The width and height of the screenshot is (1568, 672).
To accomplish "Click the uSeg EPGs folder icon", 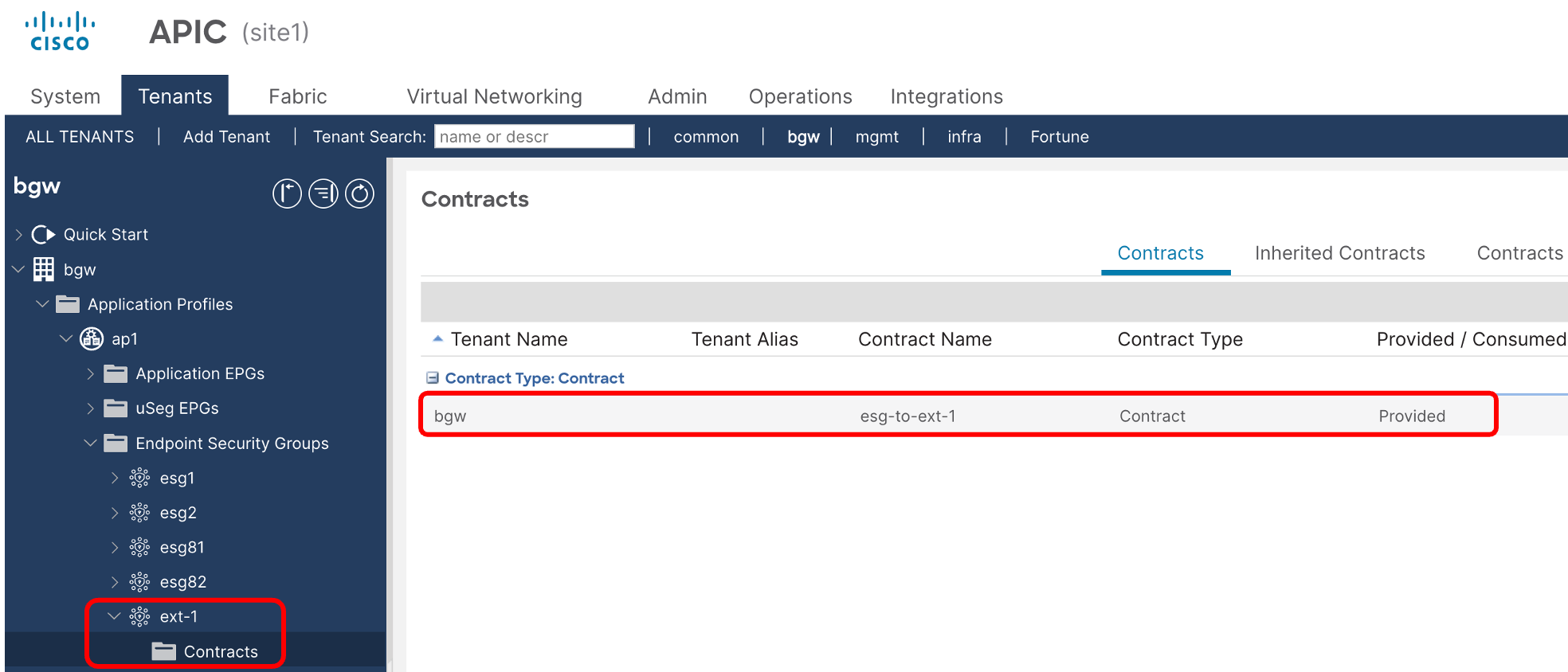I will pyautogui.click(x=116, y=408).
